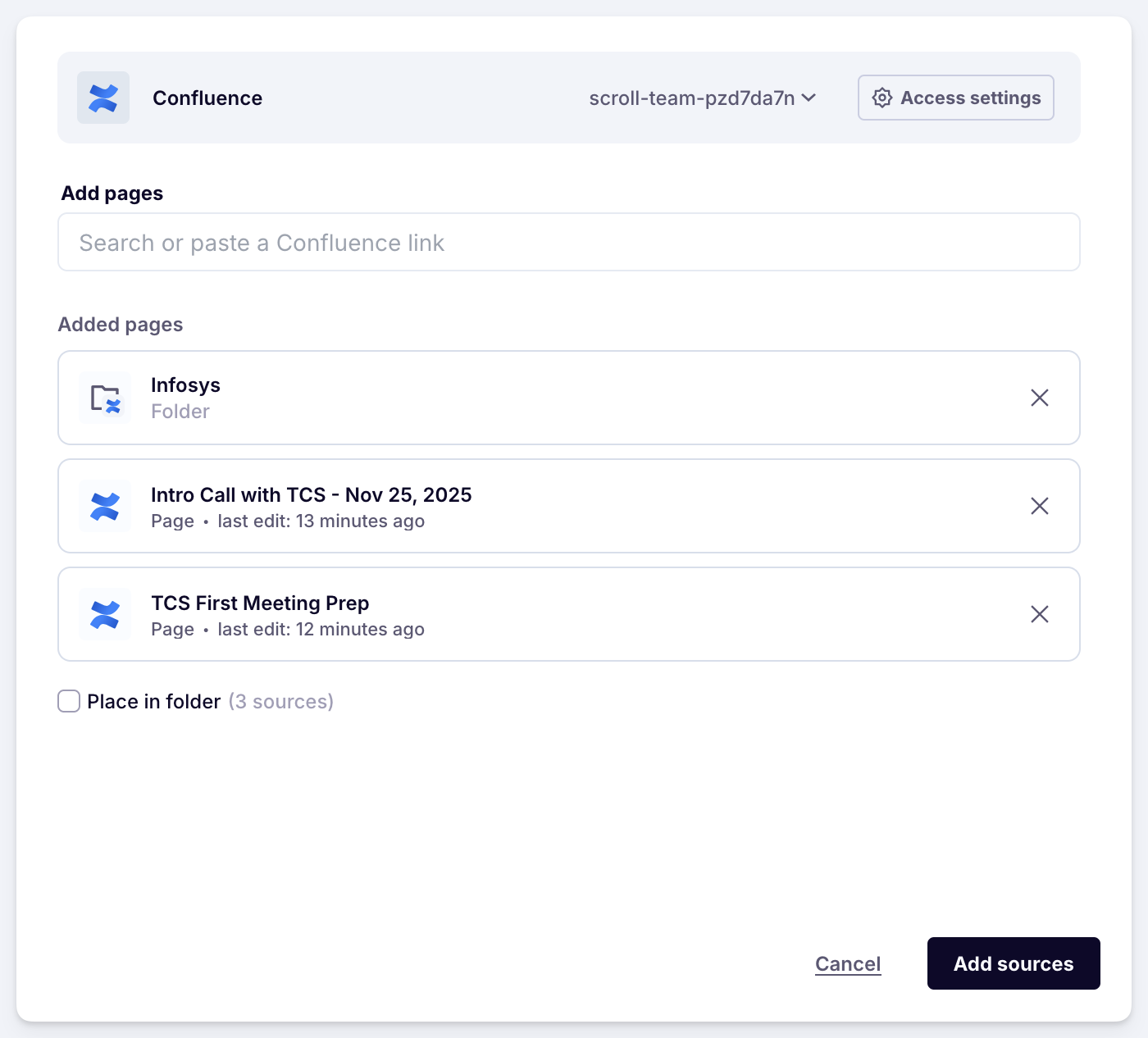
Task: Open the scroll-team-pzd7da7n workspace dropdown
Action: coord(692,98)
